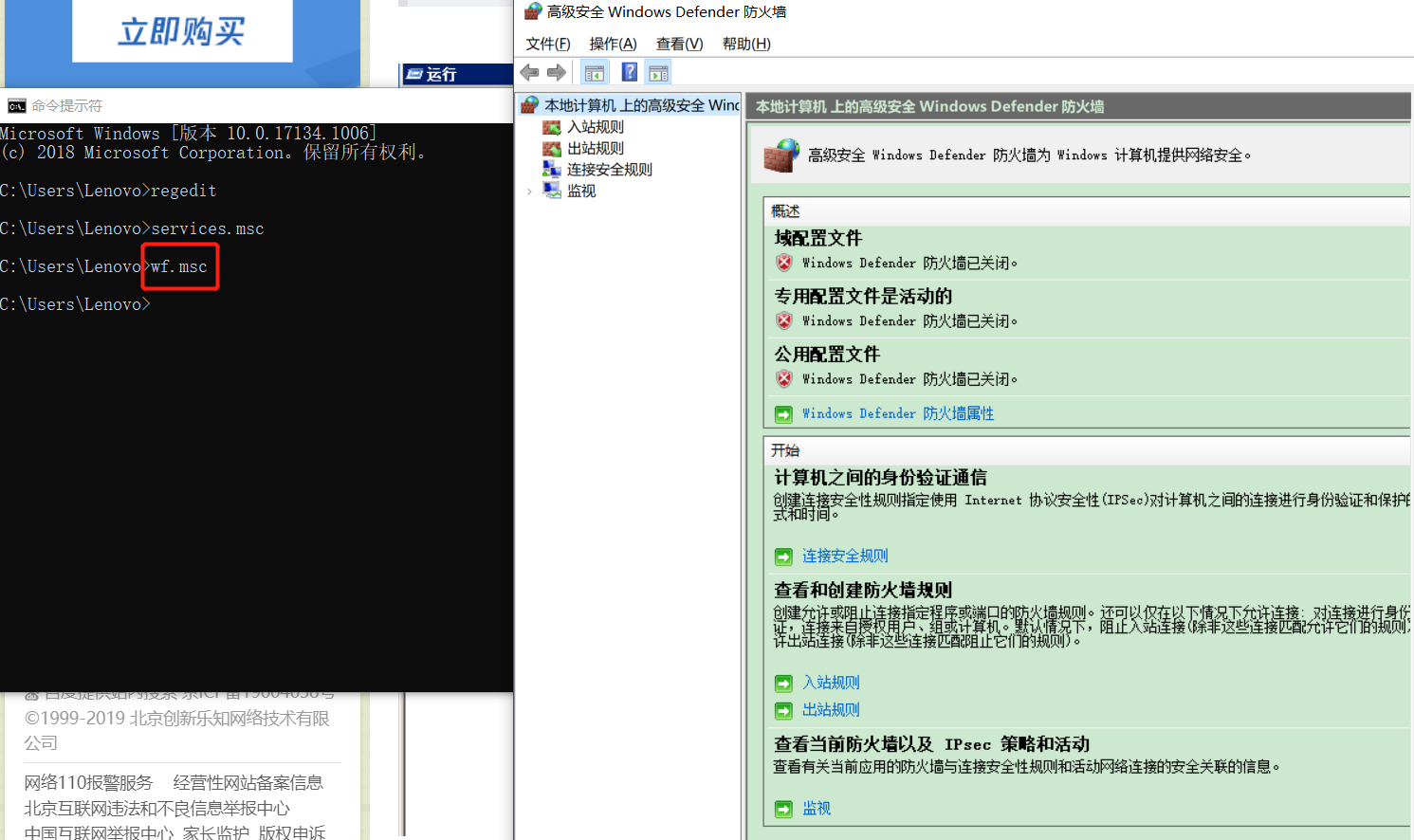Click the Forward arrow in the toolbar
Viewport: 1414px width, 840px height.
click(557, 73)
